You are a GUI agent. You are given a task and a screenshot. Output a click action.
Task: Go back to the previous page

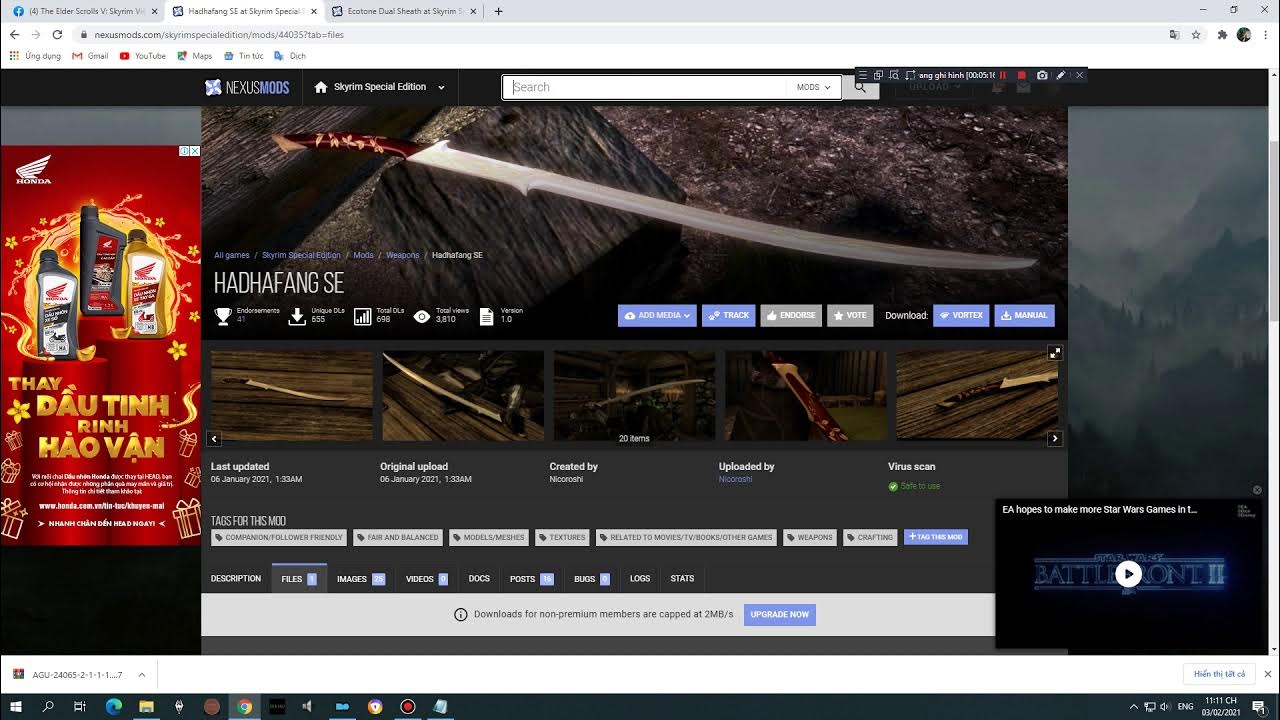tap(14, 34)
